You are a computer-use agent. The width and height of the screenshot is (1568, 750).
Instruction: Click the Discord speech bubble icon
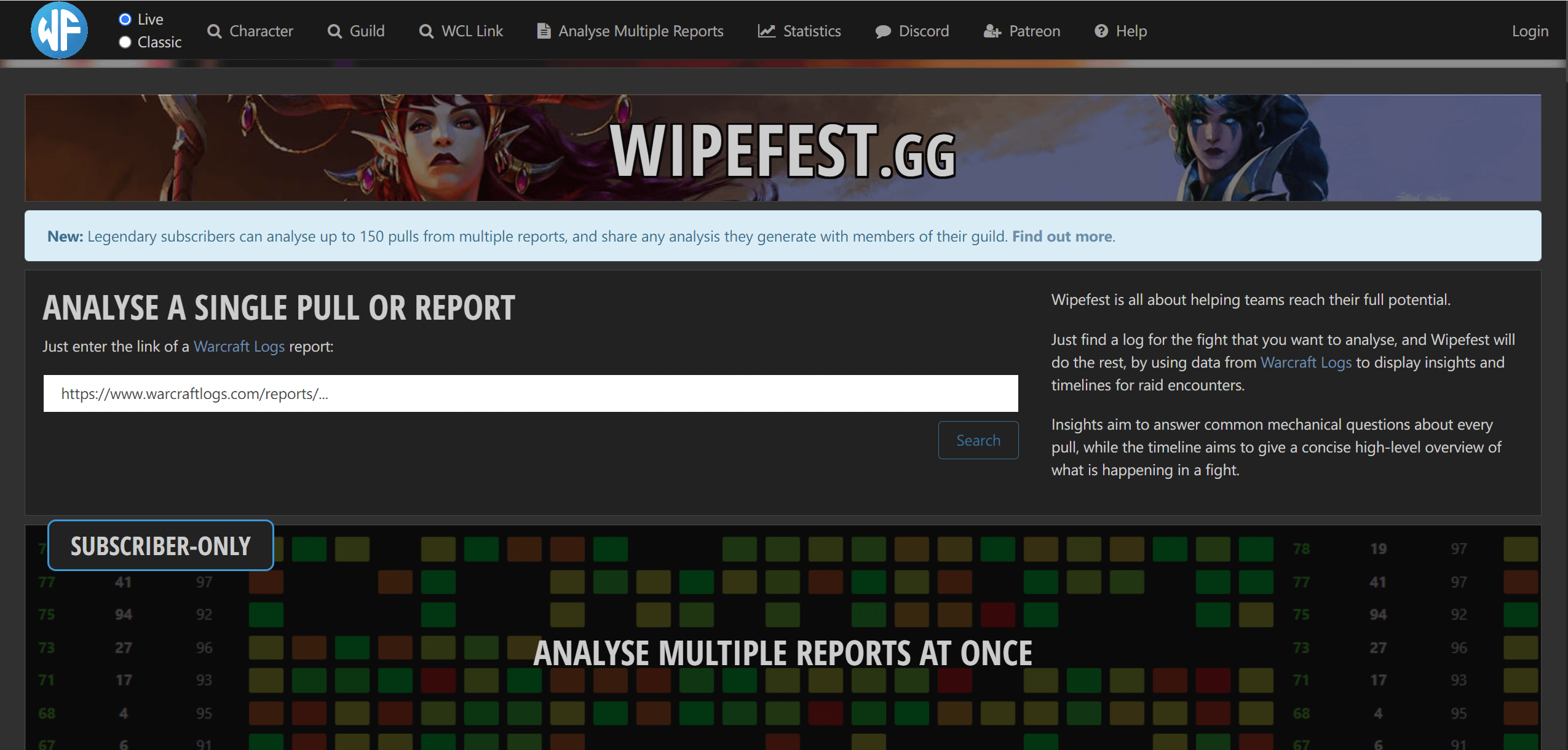coord(883,31)
